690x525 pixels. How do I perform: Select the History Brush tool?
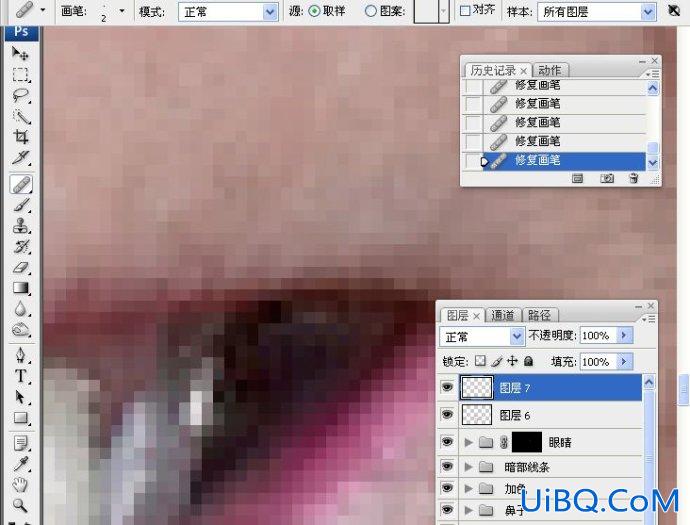21,246
